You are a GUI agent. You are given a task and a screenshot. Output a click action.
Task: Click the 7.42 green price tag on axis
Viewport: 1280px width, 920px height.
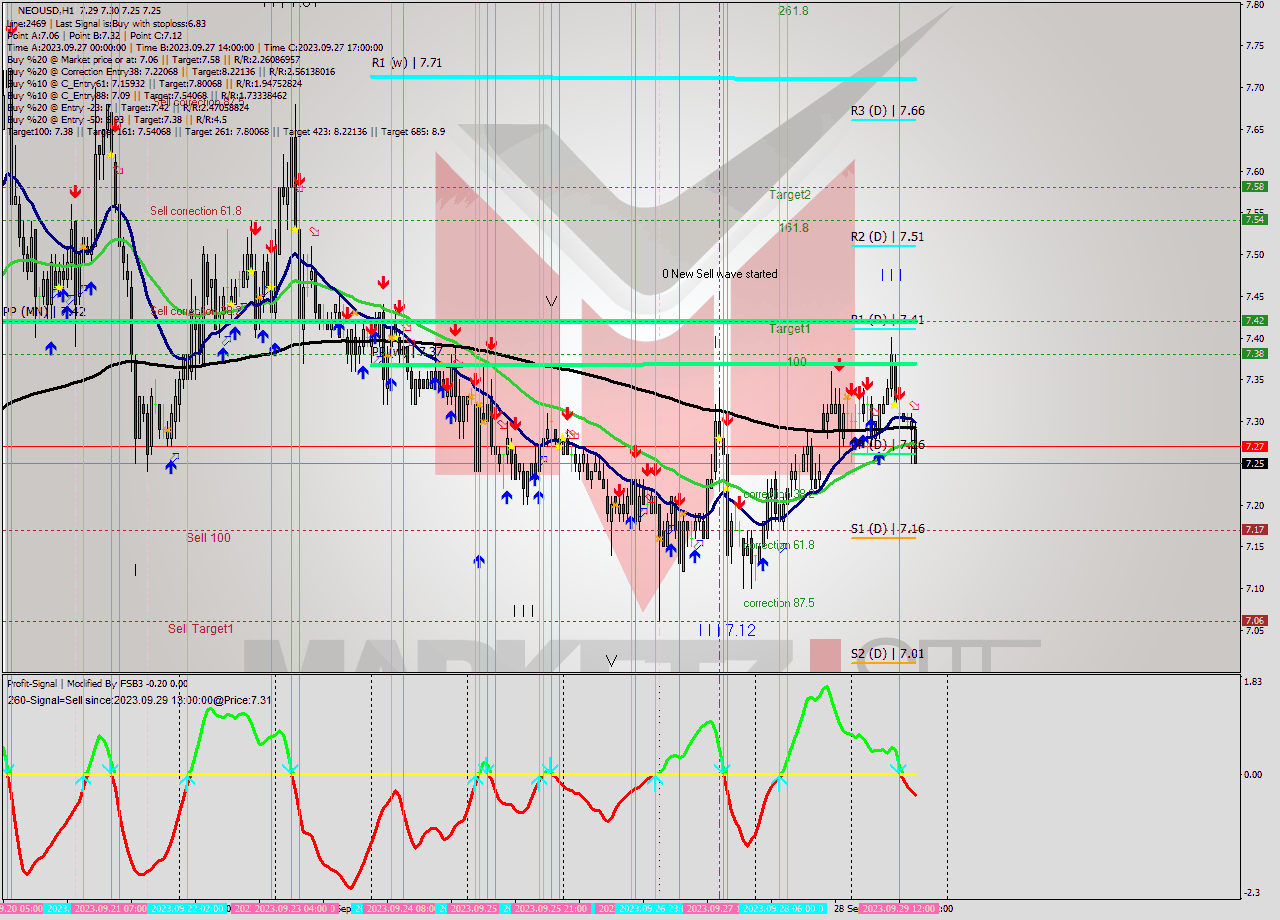tap(1254, 320)
